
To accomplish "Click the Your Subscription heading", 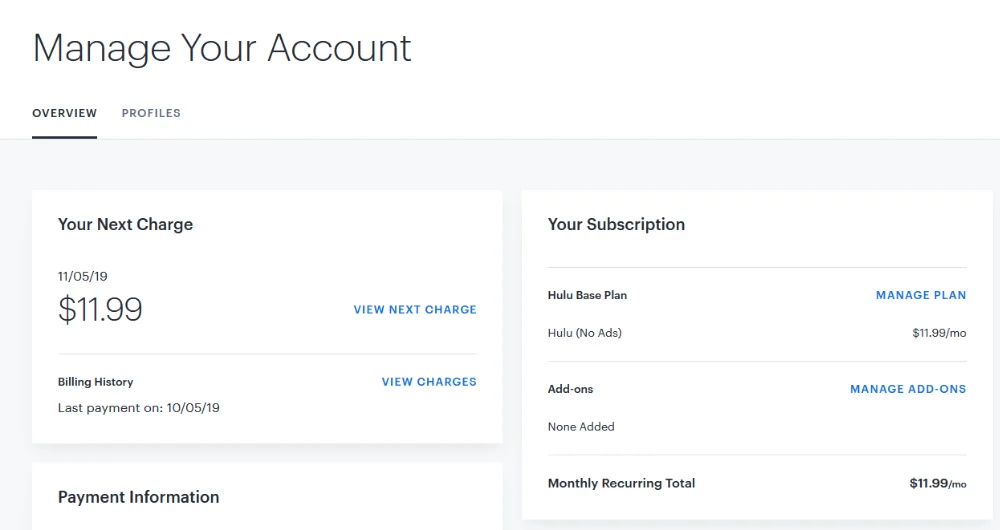I will (x=617, y=225).
